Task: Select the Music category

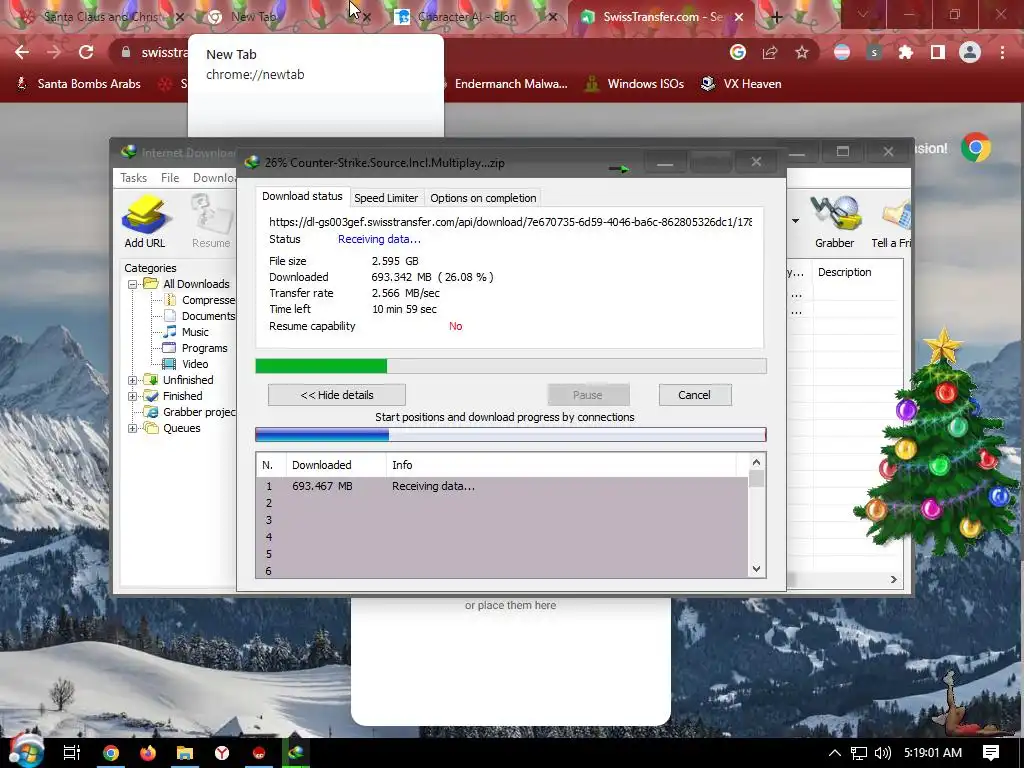Action: (x=195, y=332)
